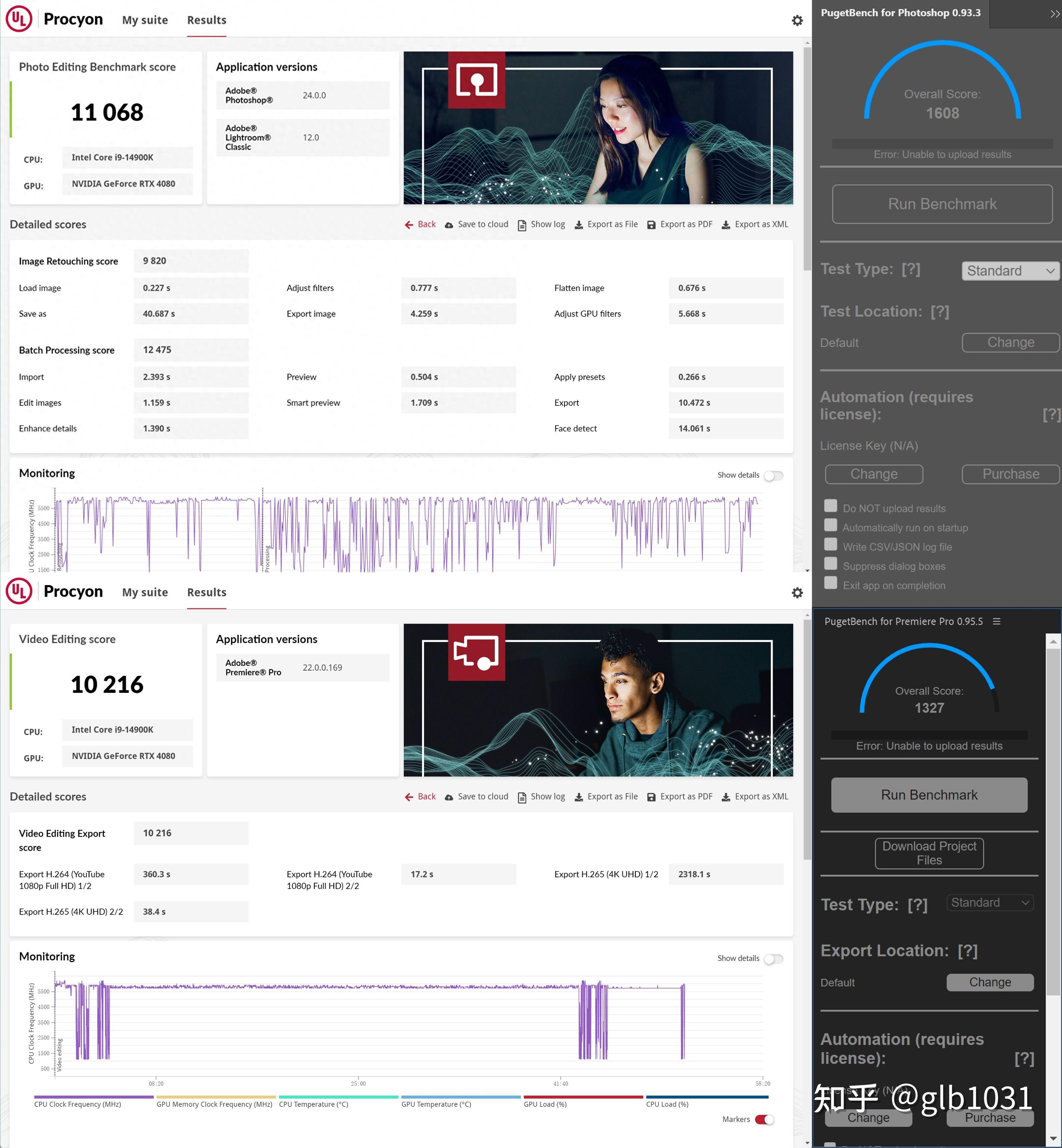Select the Results tab in the lower Procyon window
The height and width of the screenshot is (1148, 1062).
tap(206, 592)
